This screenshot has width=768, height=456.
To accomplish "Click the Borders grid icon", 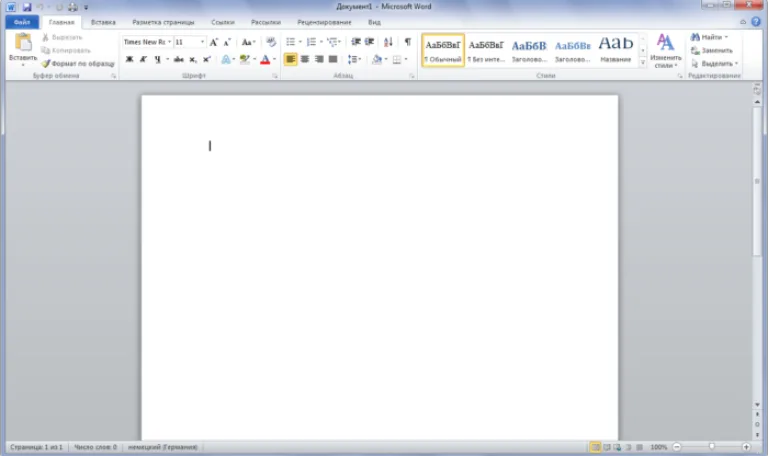I will (397, 59).
